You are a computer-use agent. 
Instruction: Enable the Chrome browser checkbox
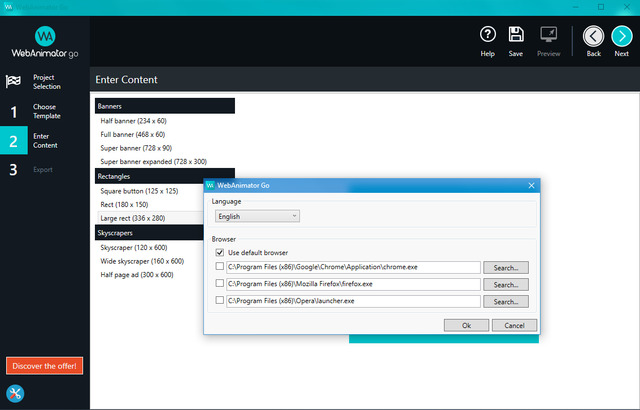[x=220, y=267]
